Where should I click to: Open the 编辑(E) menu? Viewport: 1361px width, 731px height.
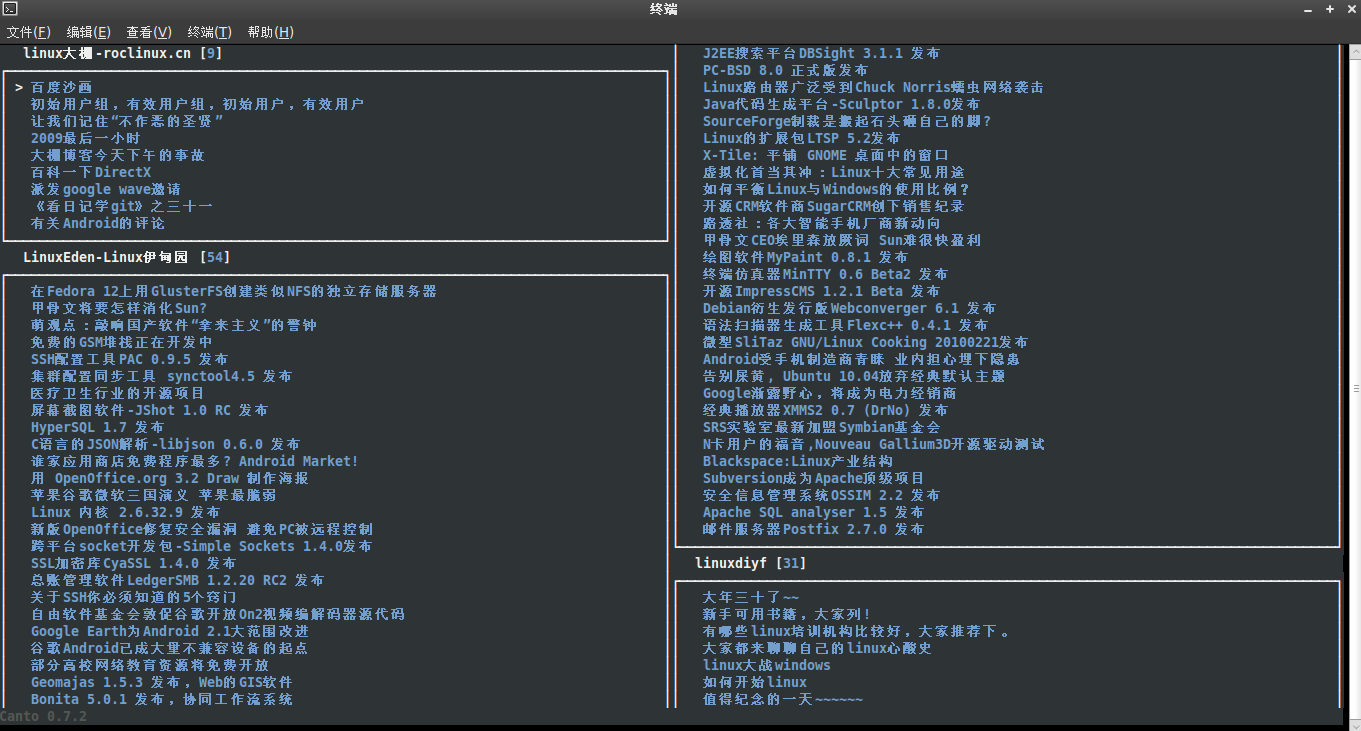(88, 32)
